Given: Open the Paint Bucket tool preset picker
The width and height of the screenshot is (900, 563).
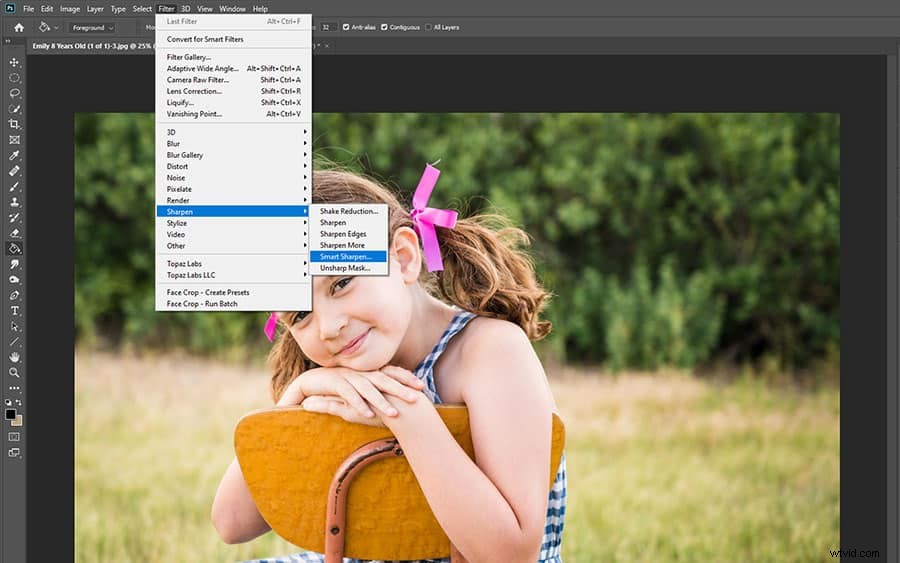Looking at the screenshot, I should click(x=48, y=28).
